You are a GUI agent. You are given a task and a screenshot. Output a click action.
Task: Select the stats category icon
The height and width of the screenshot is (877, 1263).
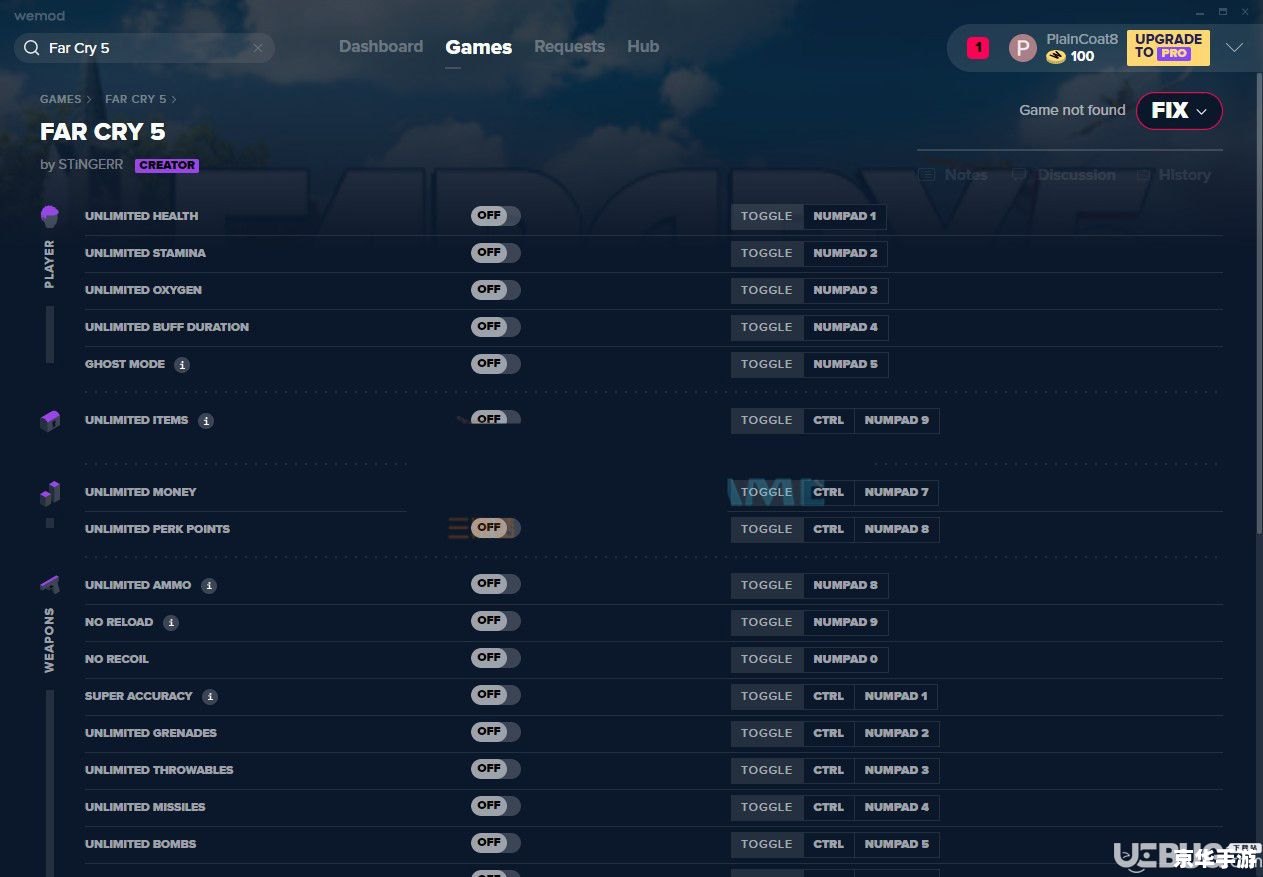50,493
